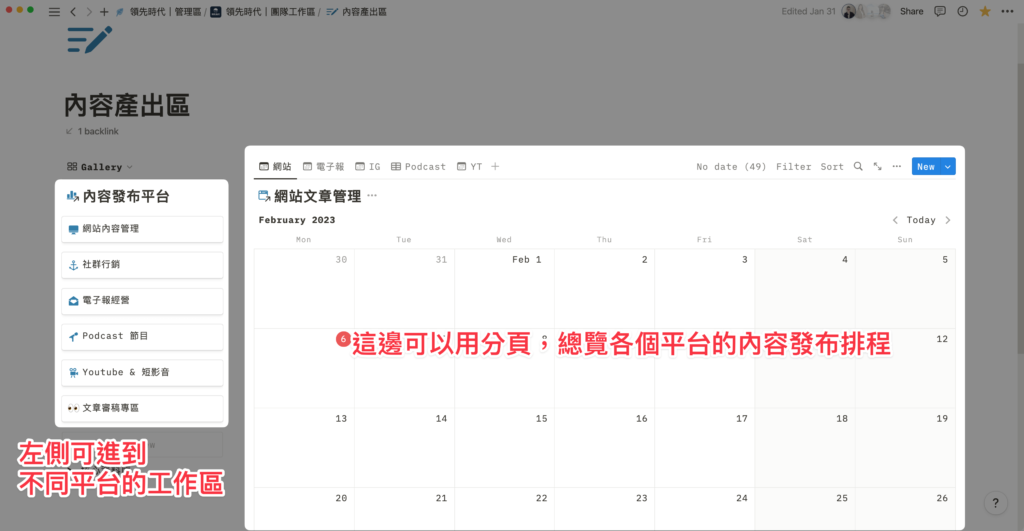Image resolution: width=1024 pixels, height=531 pixels.
Task: Open the Podcast 節目 card
Action: pyautogui.click(x=142, y=336)
